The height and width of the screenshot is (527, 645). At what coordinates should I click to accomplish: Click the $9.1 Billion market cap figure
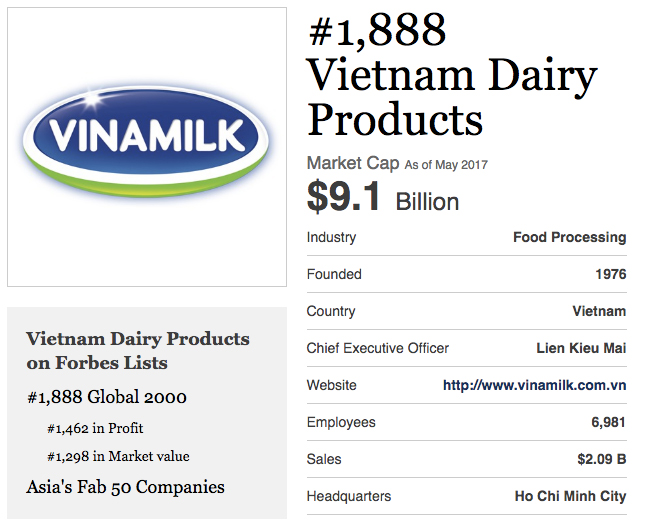[383, 197]
